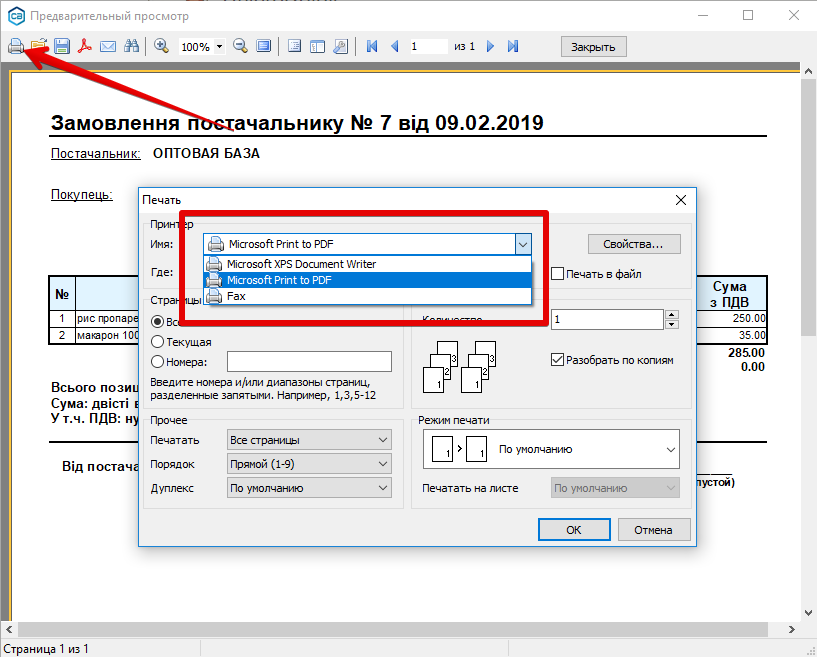Close the Печать dialog with X
Viewport: 817px width, 657px height.
680,200
